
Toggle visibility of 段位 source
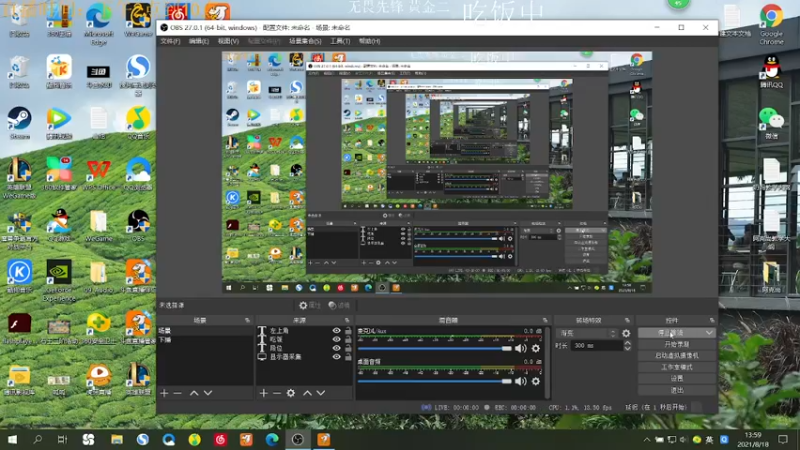pyautogui.click(x=336, y=348)
